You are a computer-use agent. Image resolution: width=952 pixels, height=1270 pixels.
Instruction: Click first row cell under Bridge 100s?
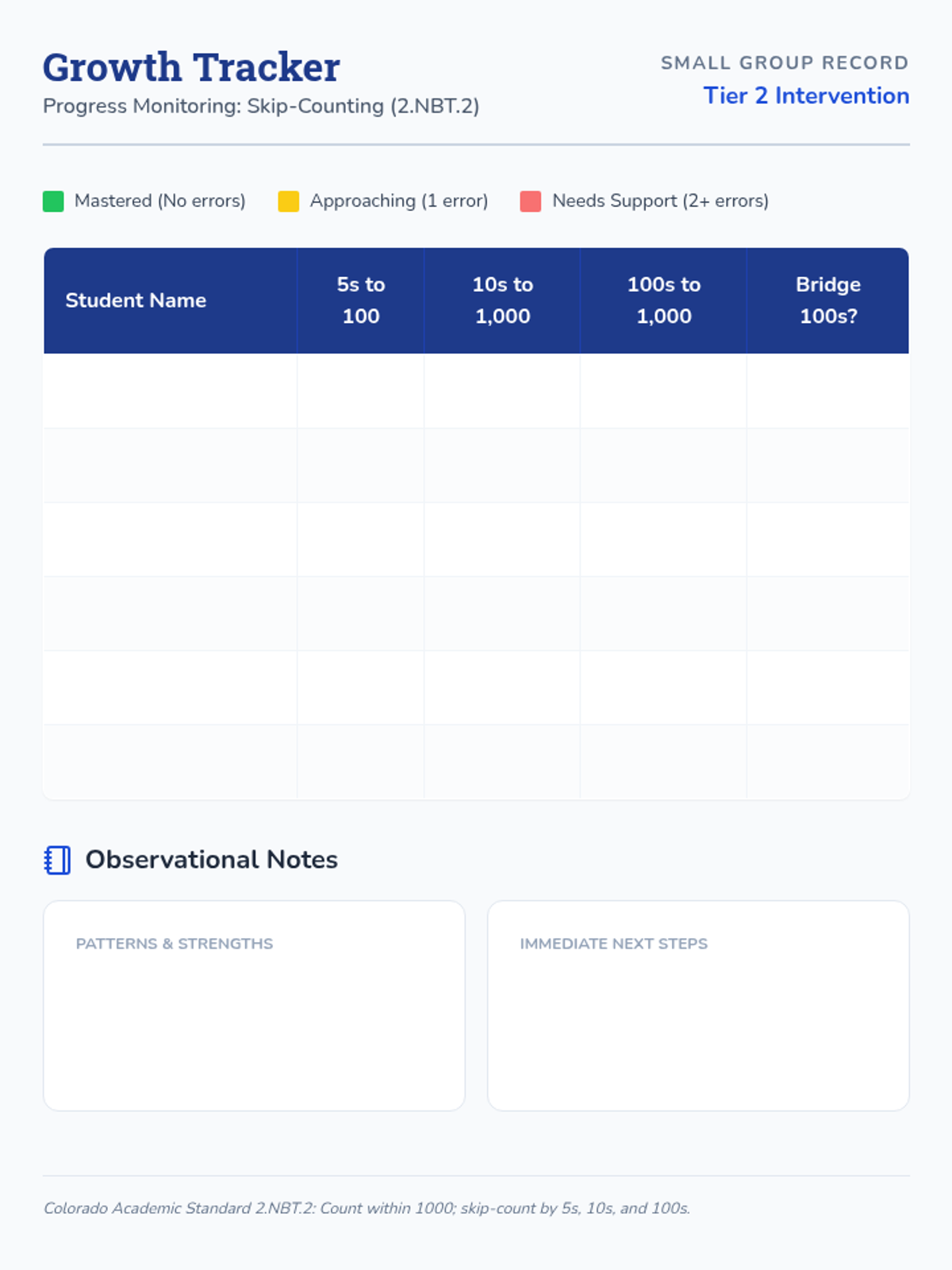(x=827, y=391)
